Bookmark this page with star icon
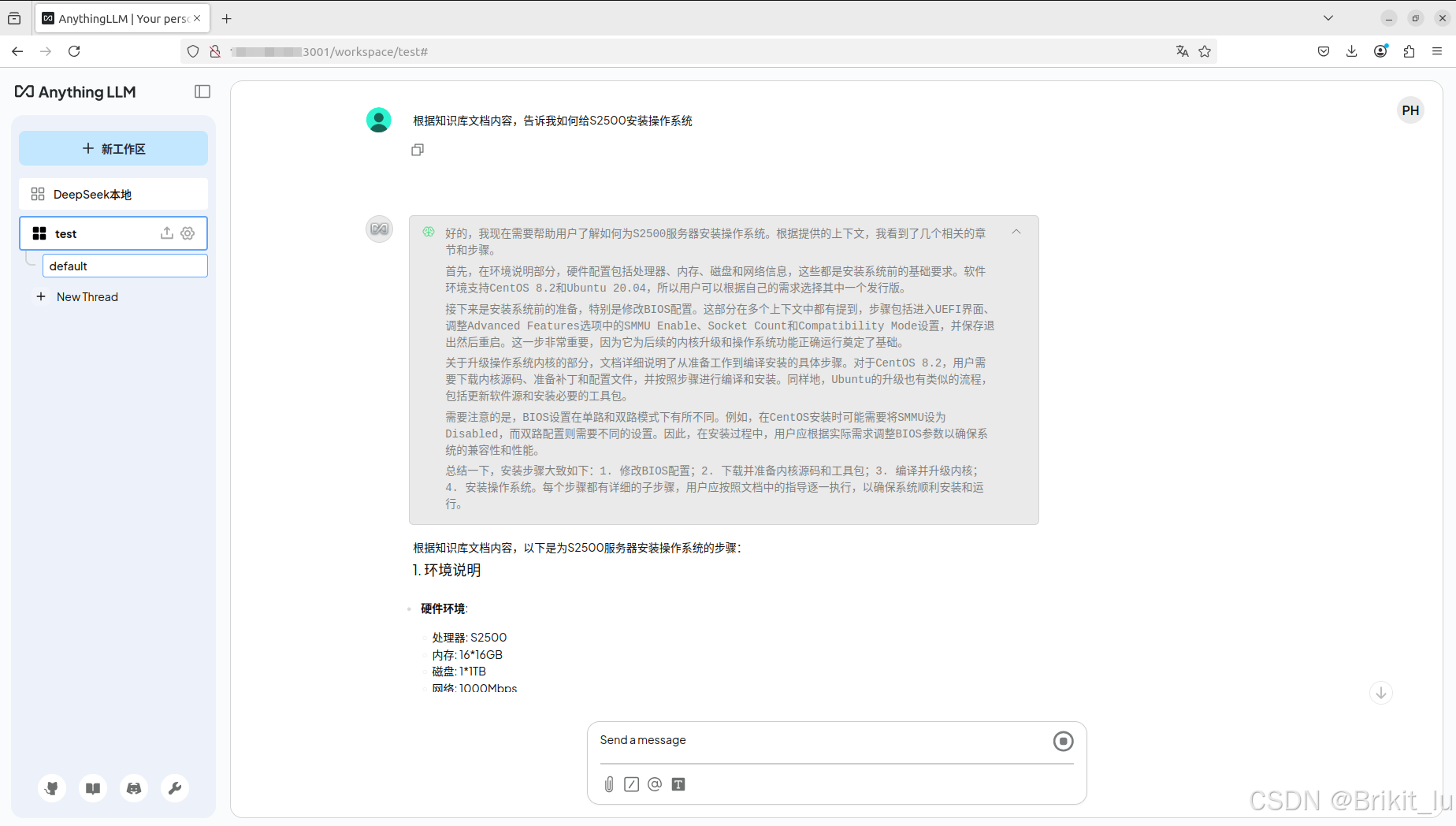1456x826 pixels. tap(1205, 51)
